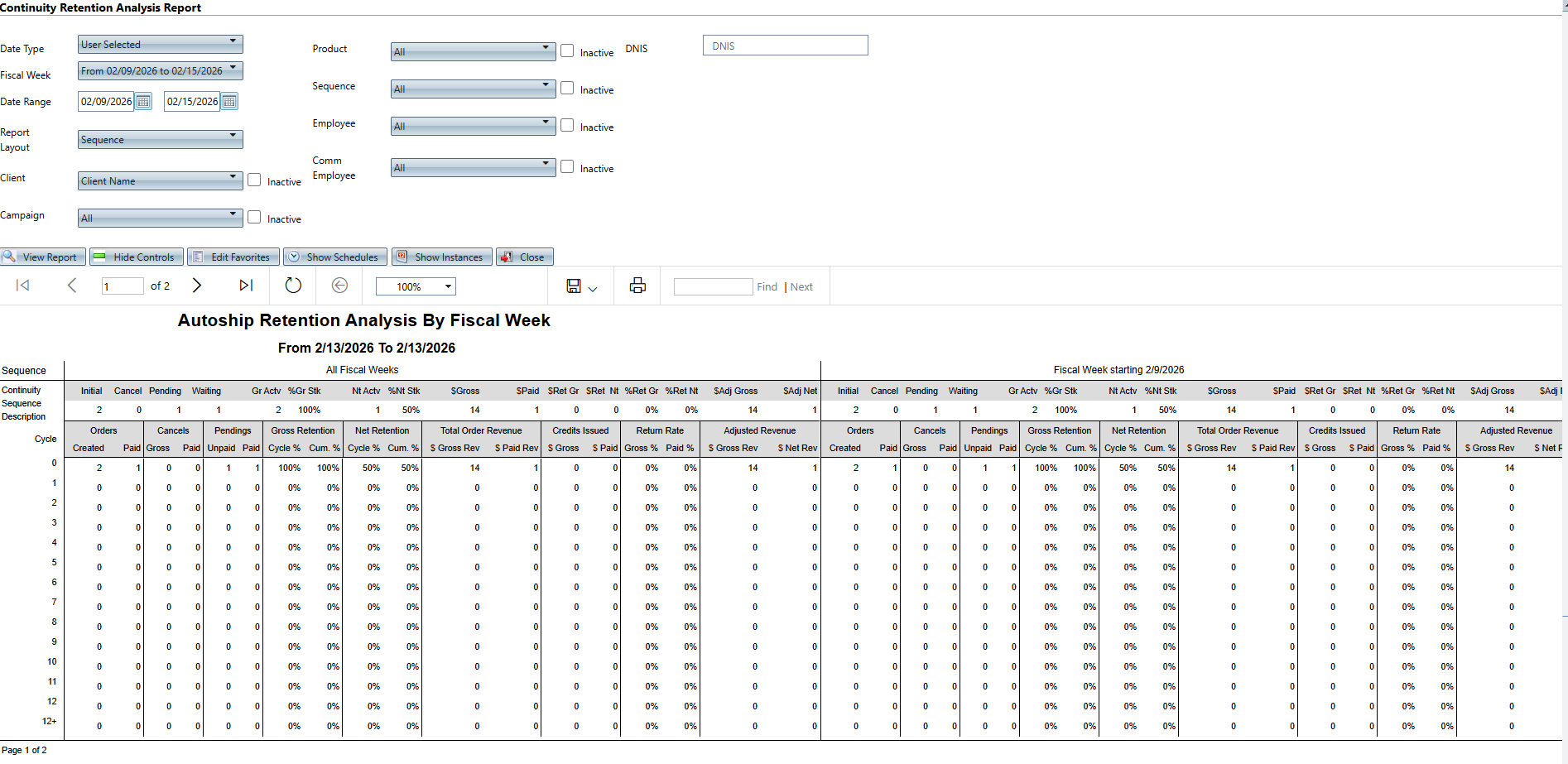
Task: Advance to next report page arrow
Action: pyautogui.click(x=197, y=286)
